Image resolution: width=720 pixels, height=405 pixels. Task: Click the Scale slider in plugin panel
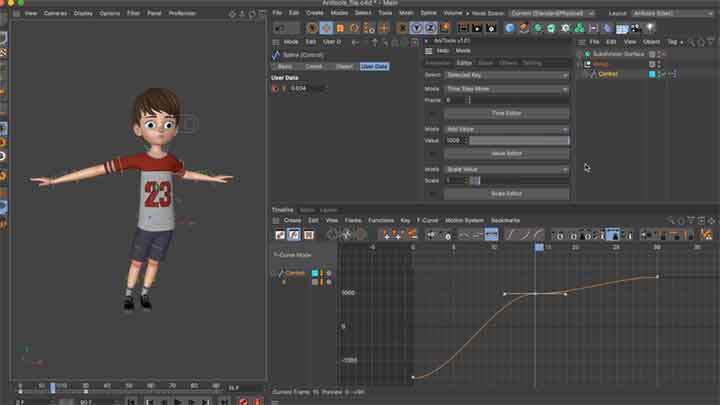(x=519, y=181)
